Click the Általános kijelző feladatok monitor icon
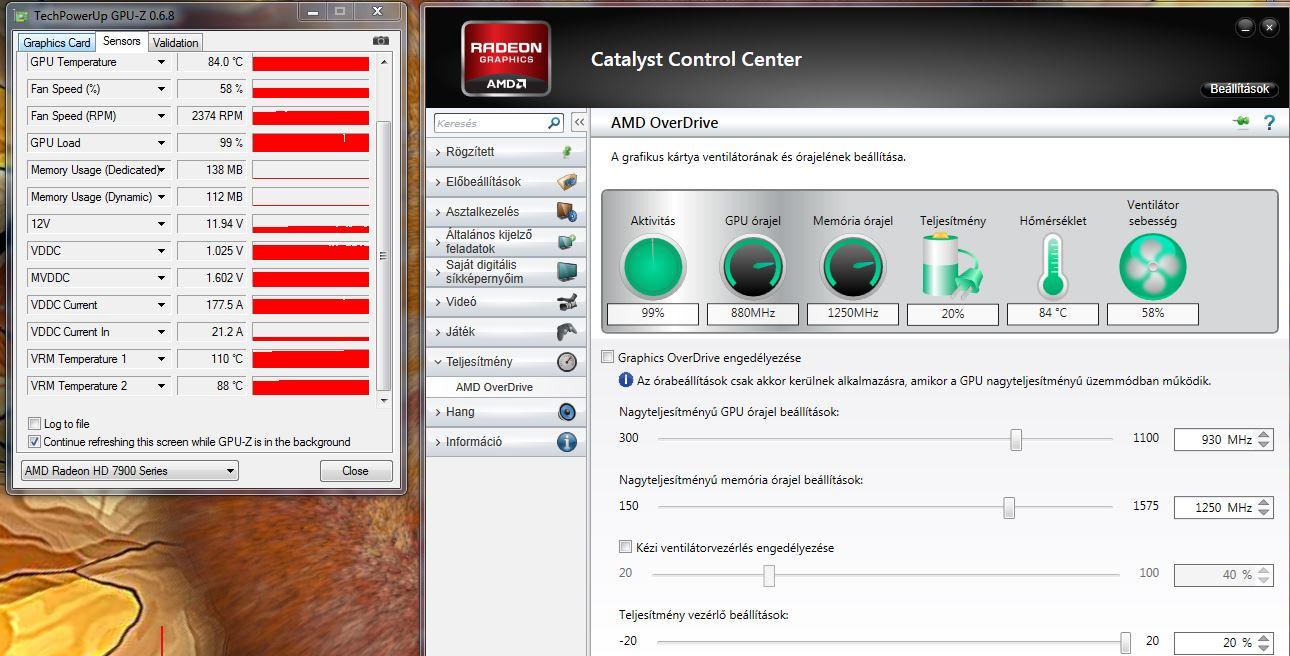 click(x=567, y=242)
